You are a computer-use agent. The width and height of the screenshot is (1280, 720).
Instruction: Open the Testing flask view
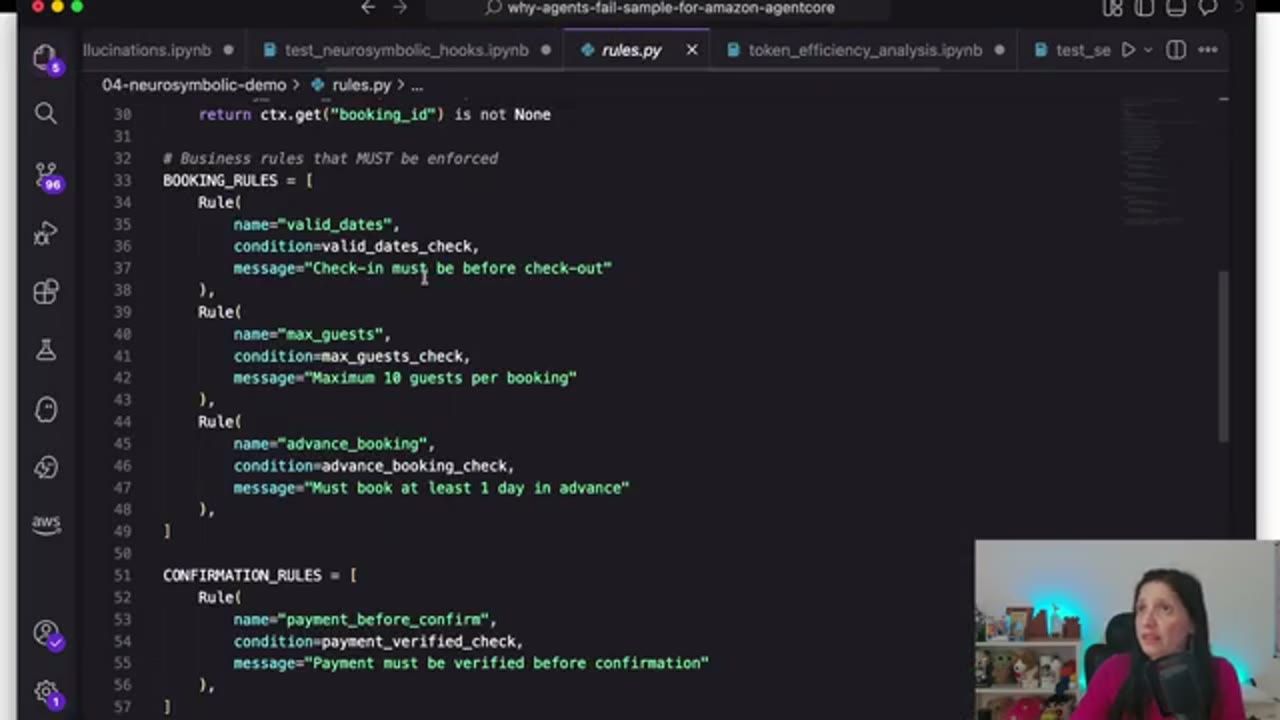tap(46, 350)
